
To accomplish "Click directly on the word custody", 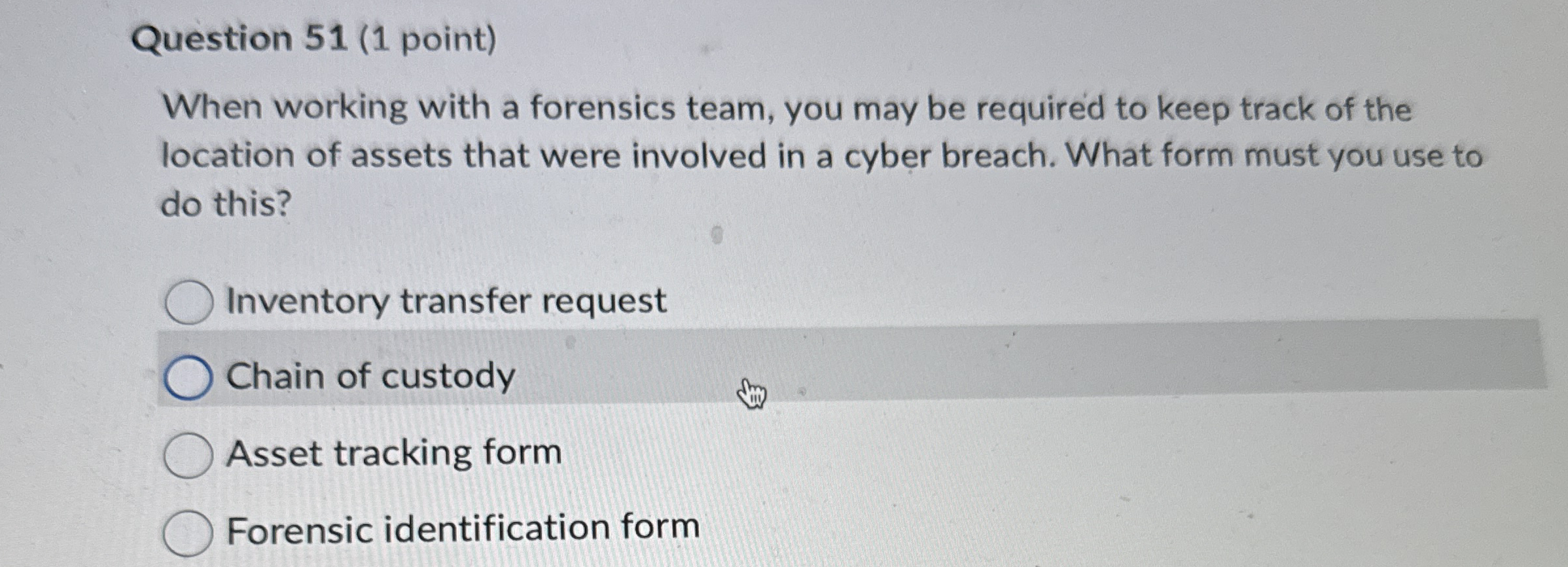I will point(452,375).
